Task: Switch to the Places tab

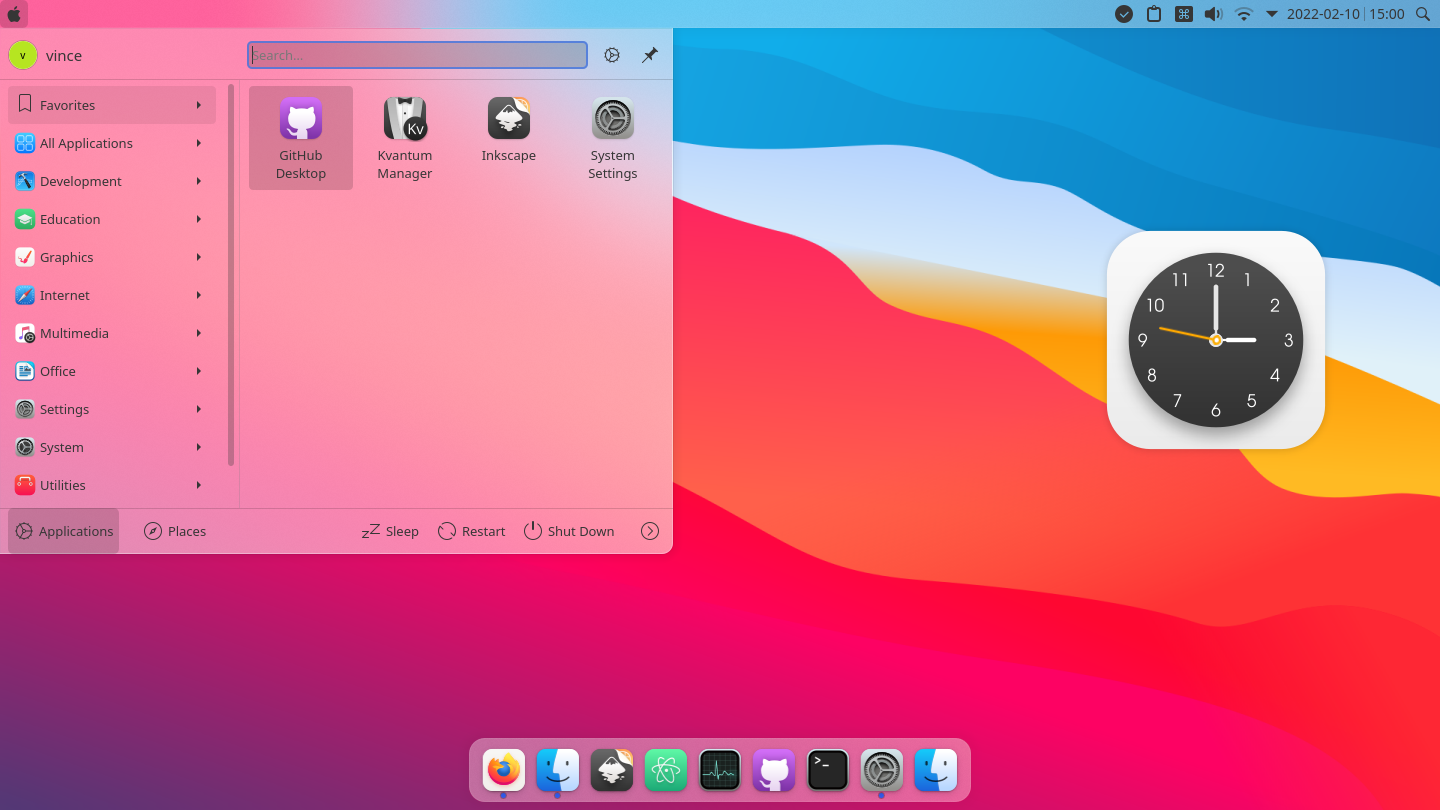Action: tap(175, 531)
